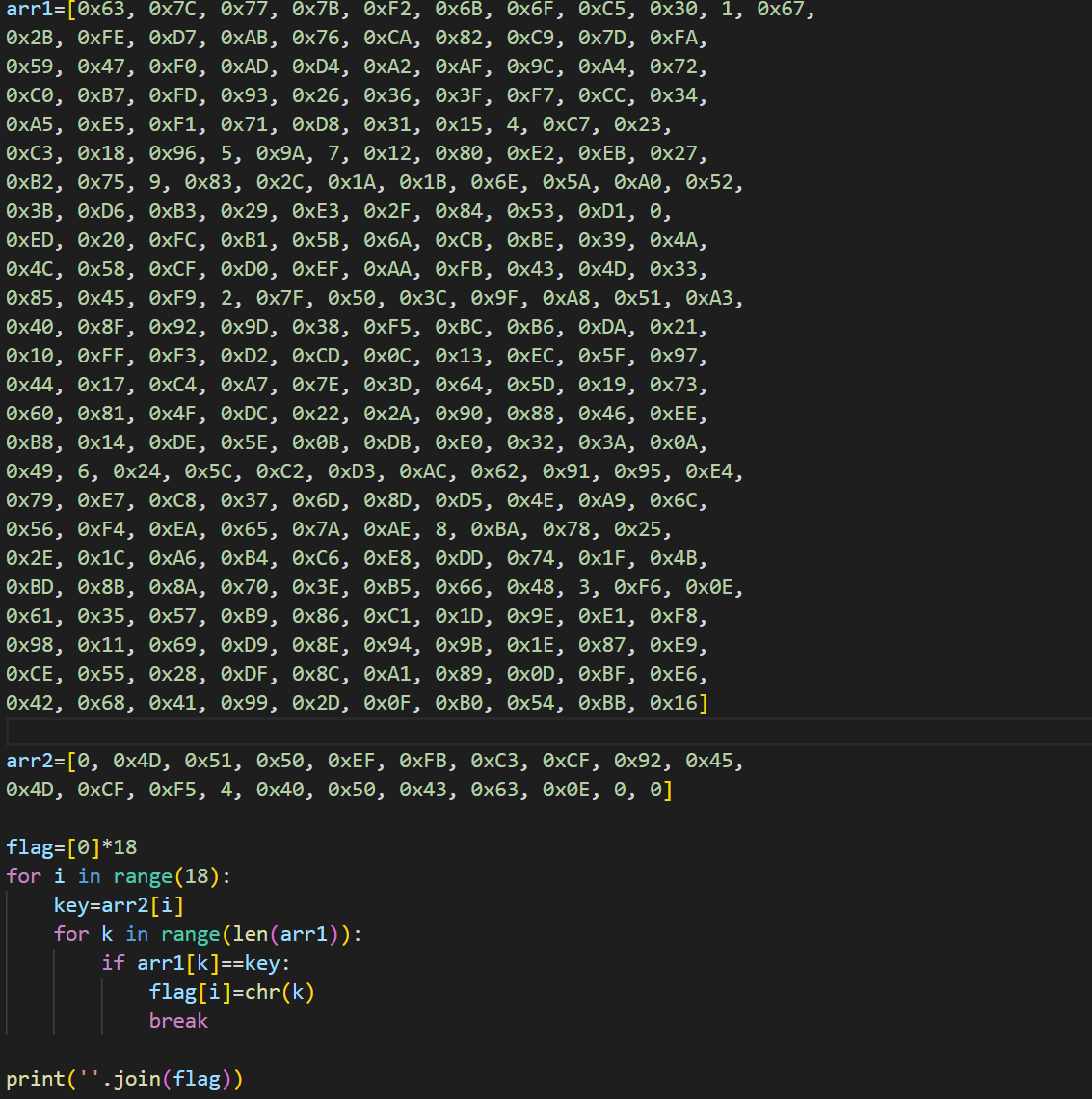Click the value 0xEB in arr1

point(601,153)
